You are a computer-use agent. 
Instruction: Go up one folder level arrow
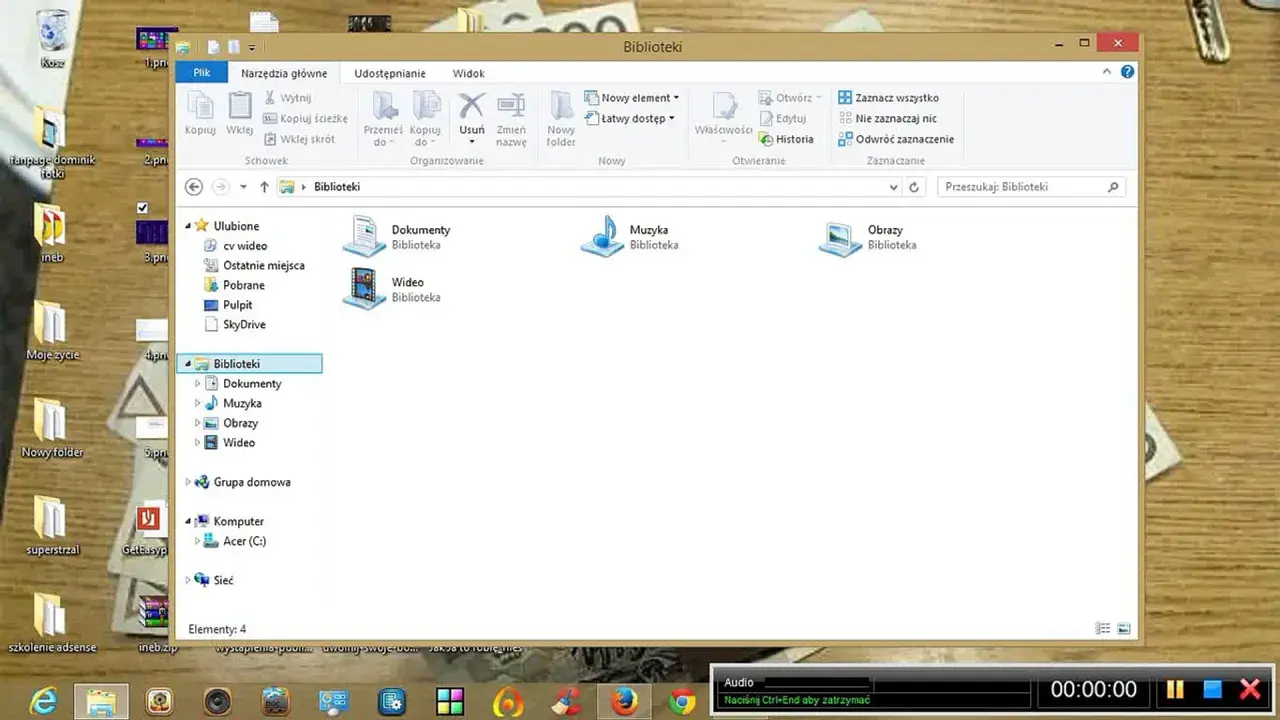(x=264, y=187)
